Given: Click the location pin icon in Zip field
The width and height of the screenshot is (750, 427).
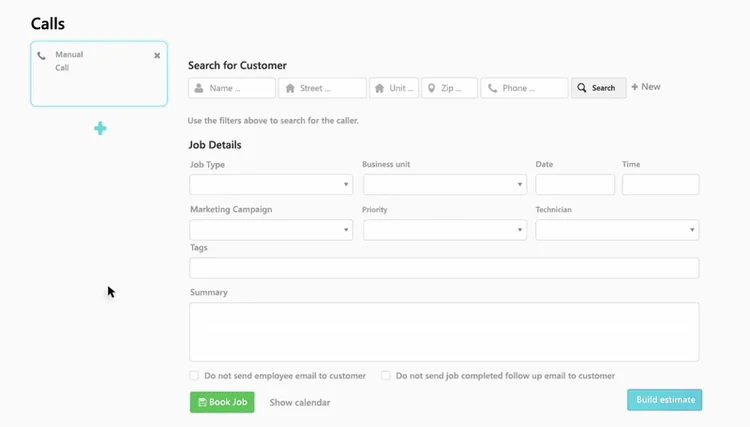Looking at the screenshot, I should click(x=431, y=88).
